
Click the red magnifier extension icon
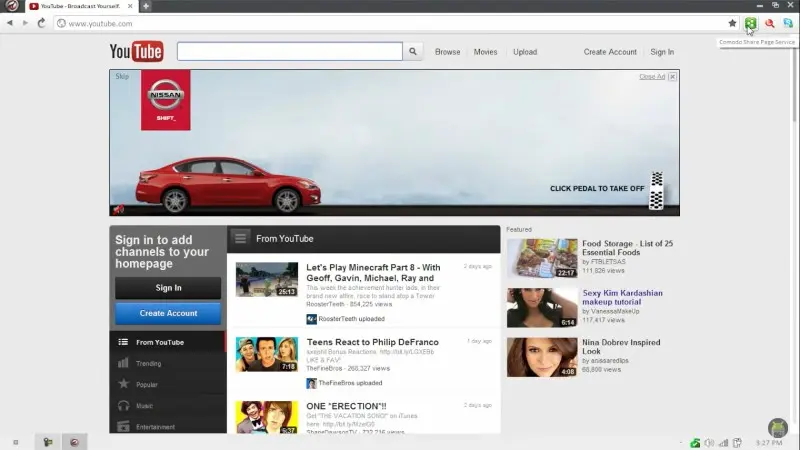pos(769,23)
